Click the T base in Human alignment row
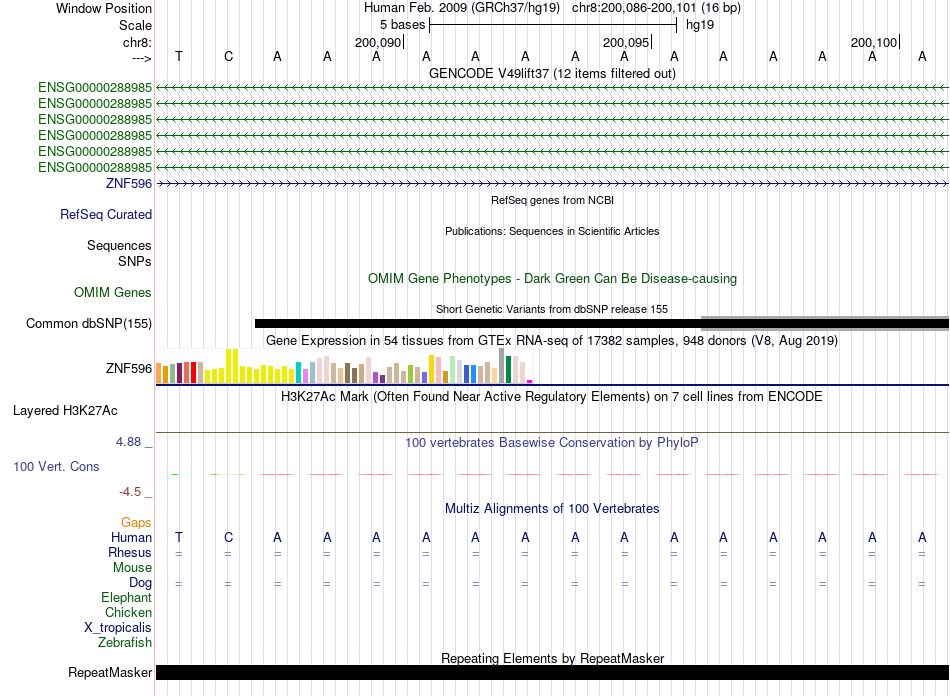950x696 pixels. (179, 537)
